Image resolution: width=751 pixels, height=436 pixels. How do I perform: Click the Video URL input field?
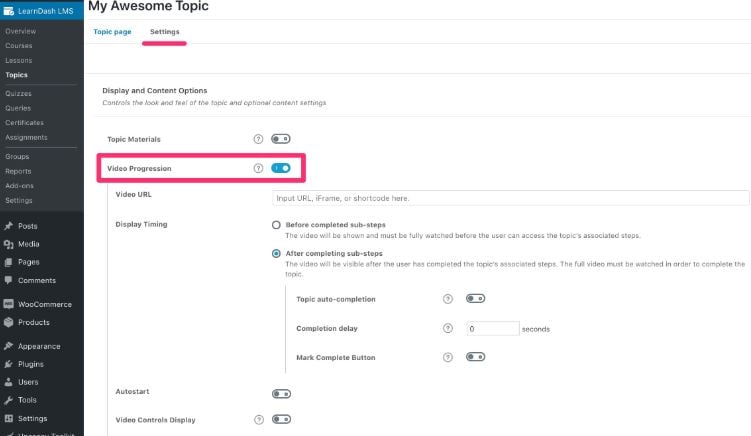coord(511,198)
